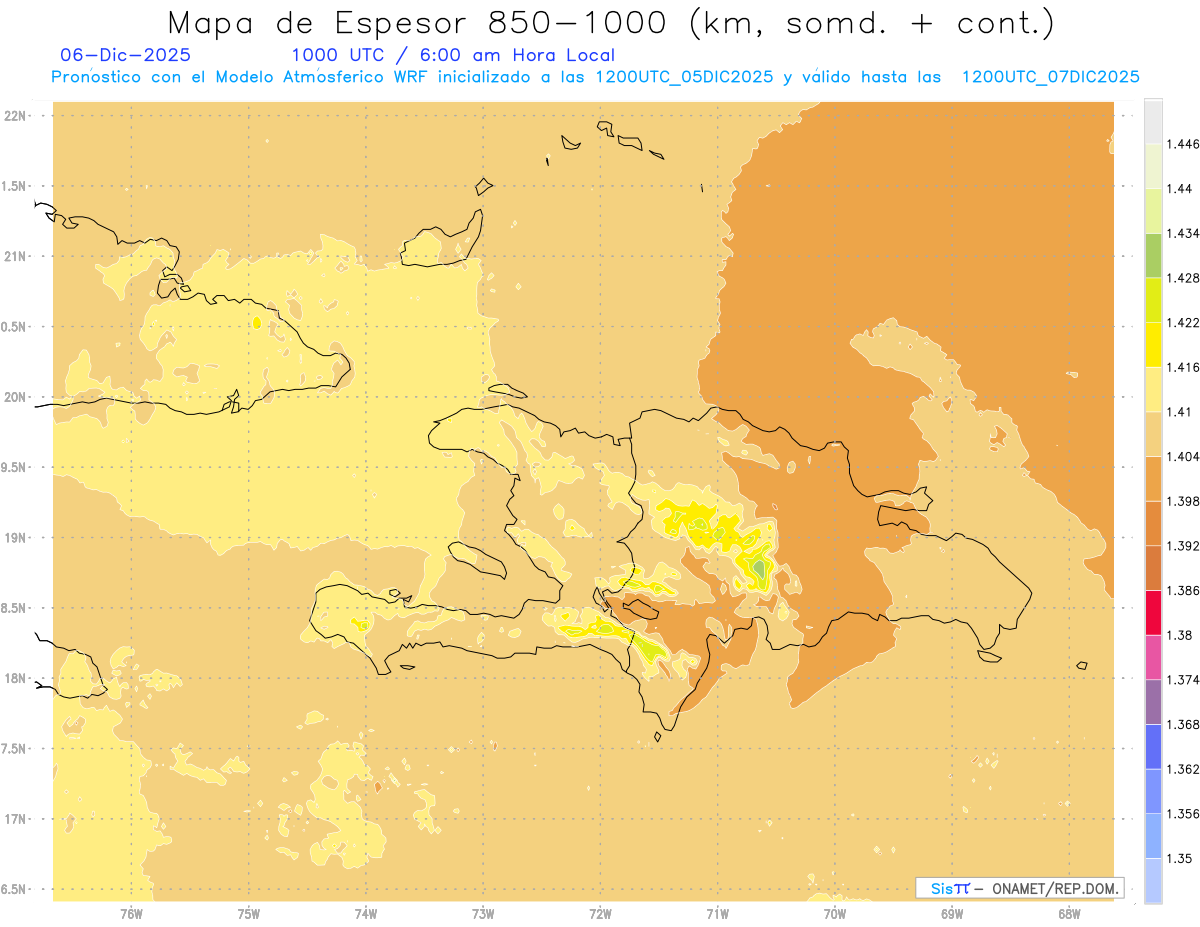Click legend value 1.404

tap(1183, 456)
